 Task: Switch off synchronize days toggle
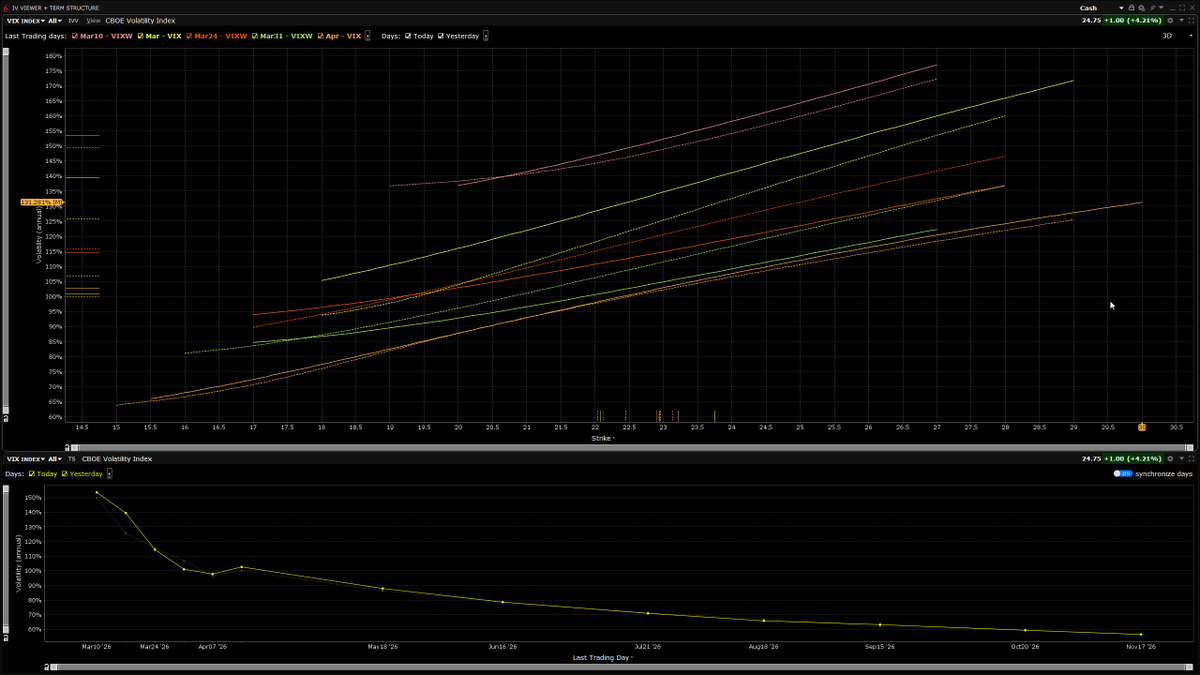pyautogui.click(x=1123, y=473)
